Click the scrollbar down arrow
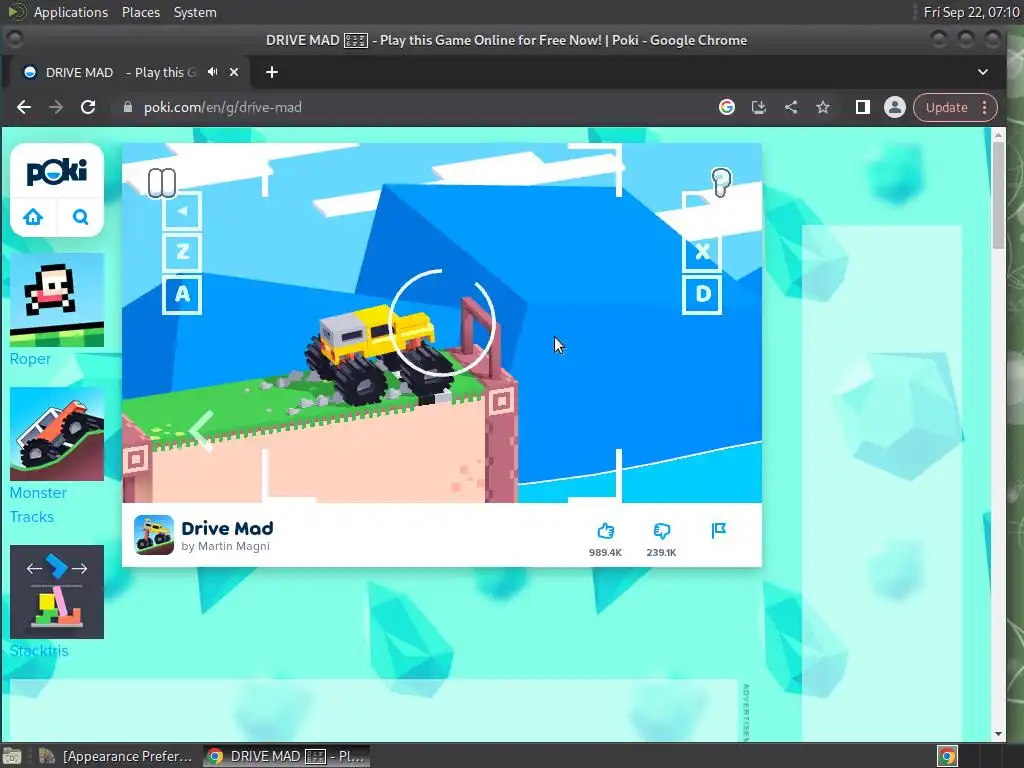The image size is (1024, 768). (998, 734)
